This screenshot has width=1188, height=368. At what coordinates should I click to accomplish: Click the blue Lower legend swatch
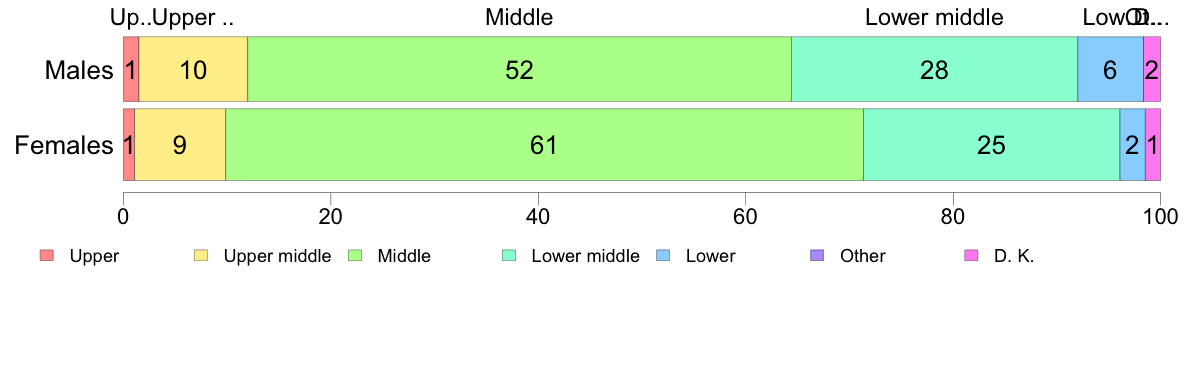click(664, 256)
